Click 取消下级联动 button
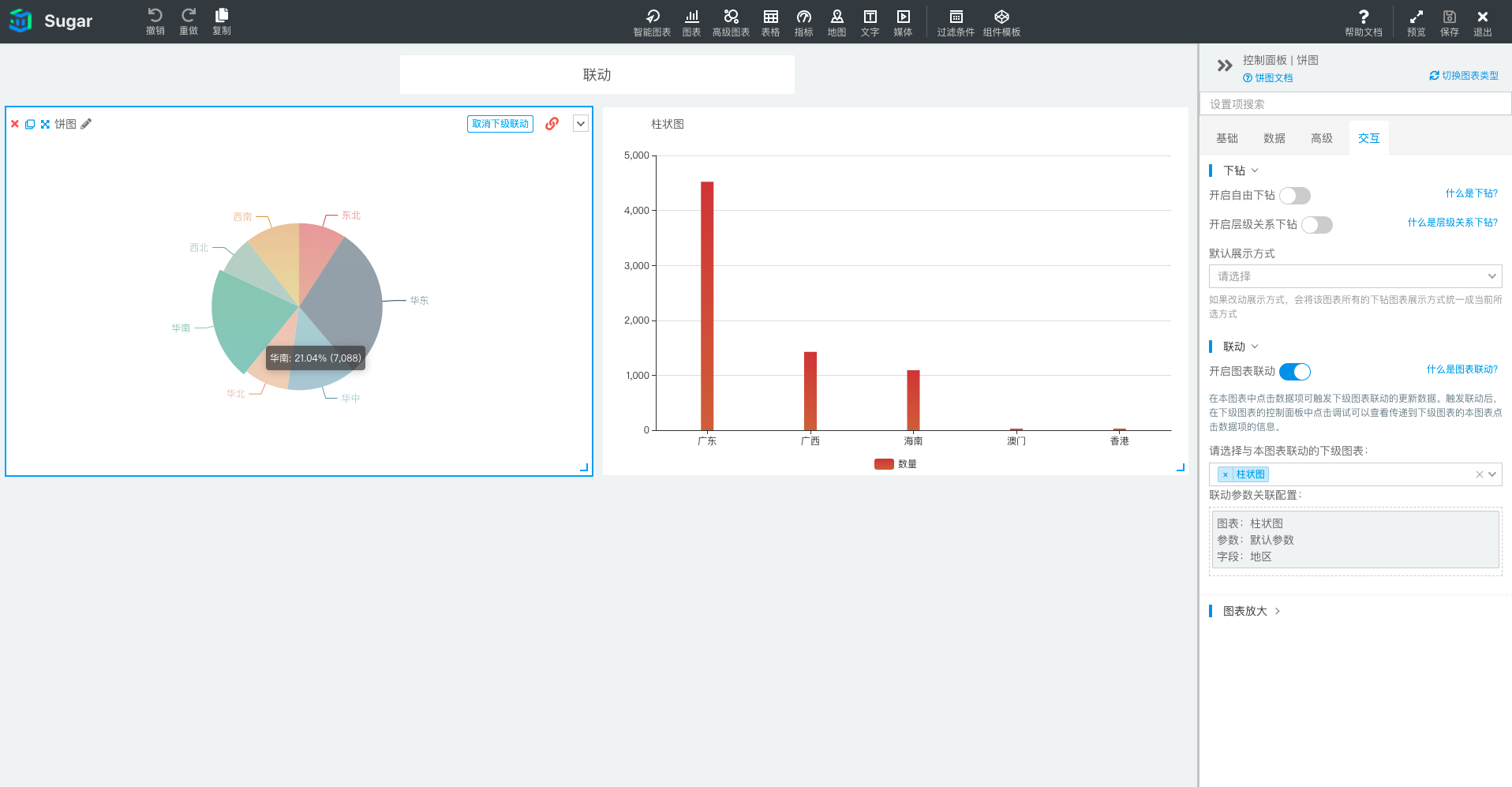 tap(500, 124)
